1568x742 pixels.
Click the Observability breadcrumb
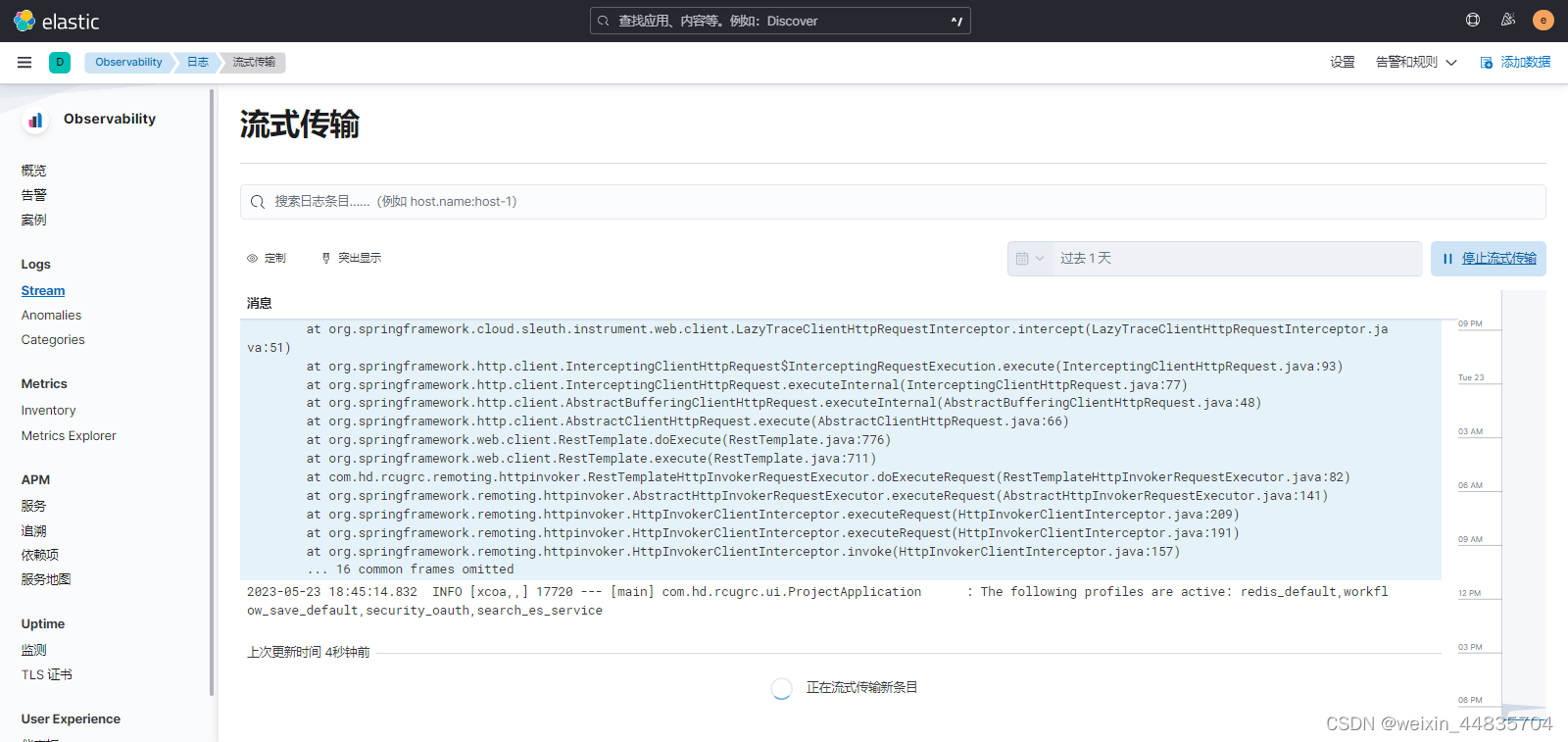click(128, 62)
